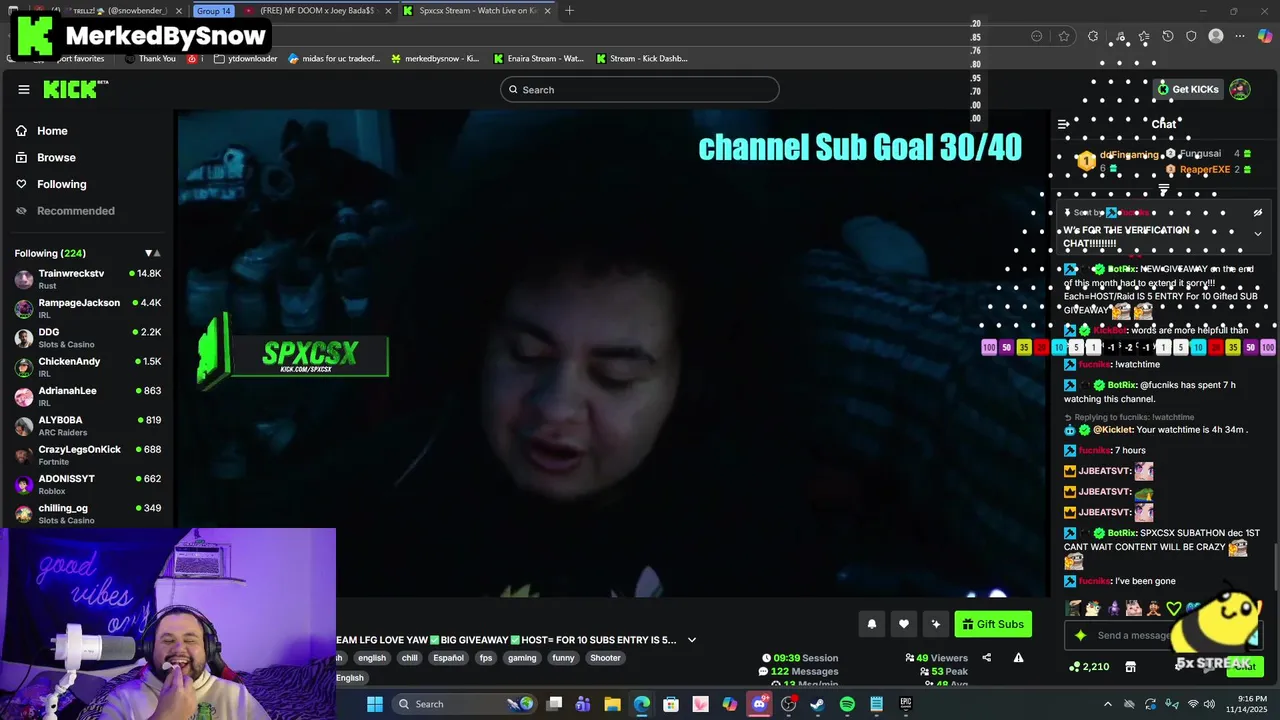Favorite this page with star icon
Screen dimensions: 1280x720
[x=1064, y=36]
